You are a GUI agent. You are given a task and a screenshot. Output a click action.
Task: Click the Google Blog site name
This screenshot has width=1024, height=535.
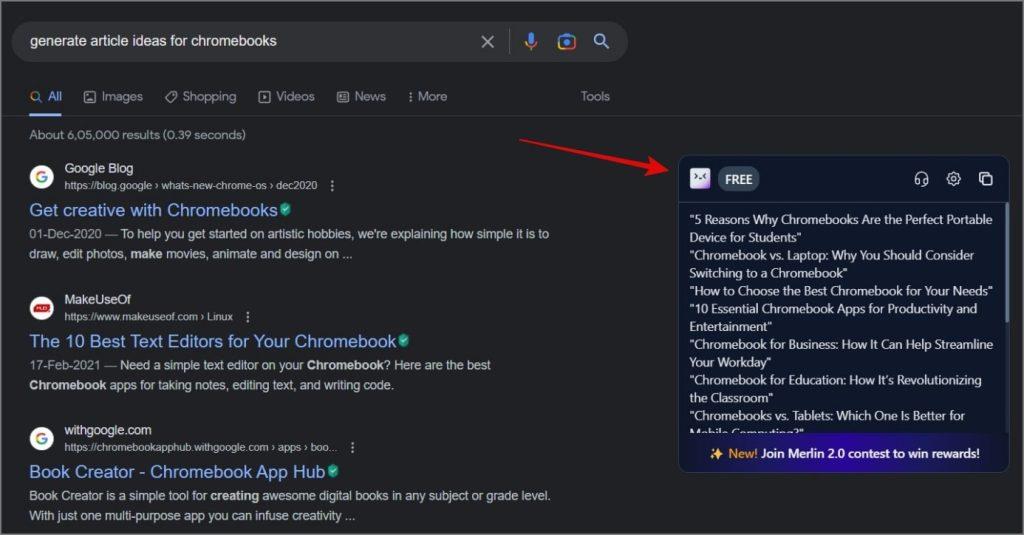pos(99,169)
